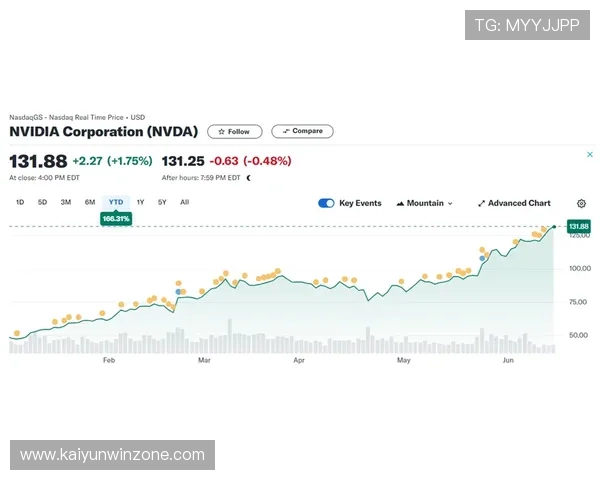
Task: Switch chart to 6M range
Action: click(90, 202)
